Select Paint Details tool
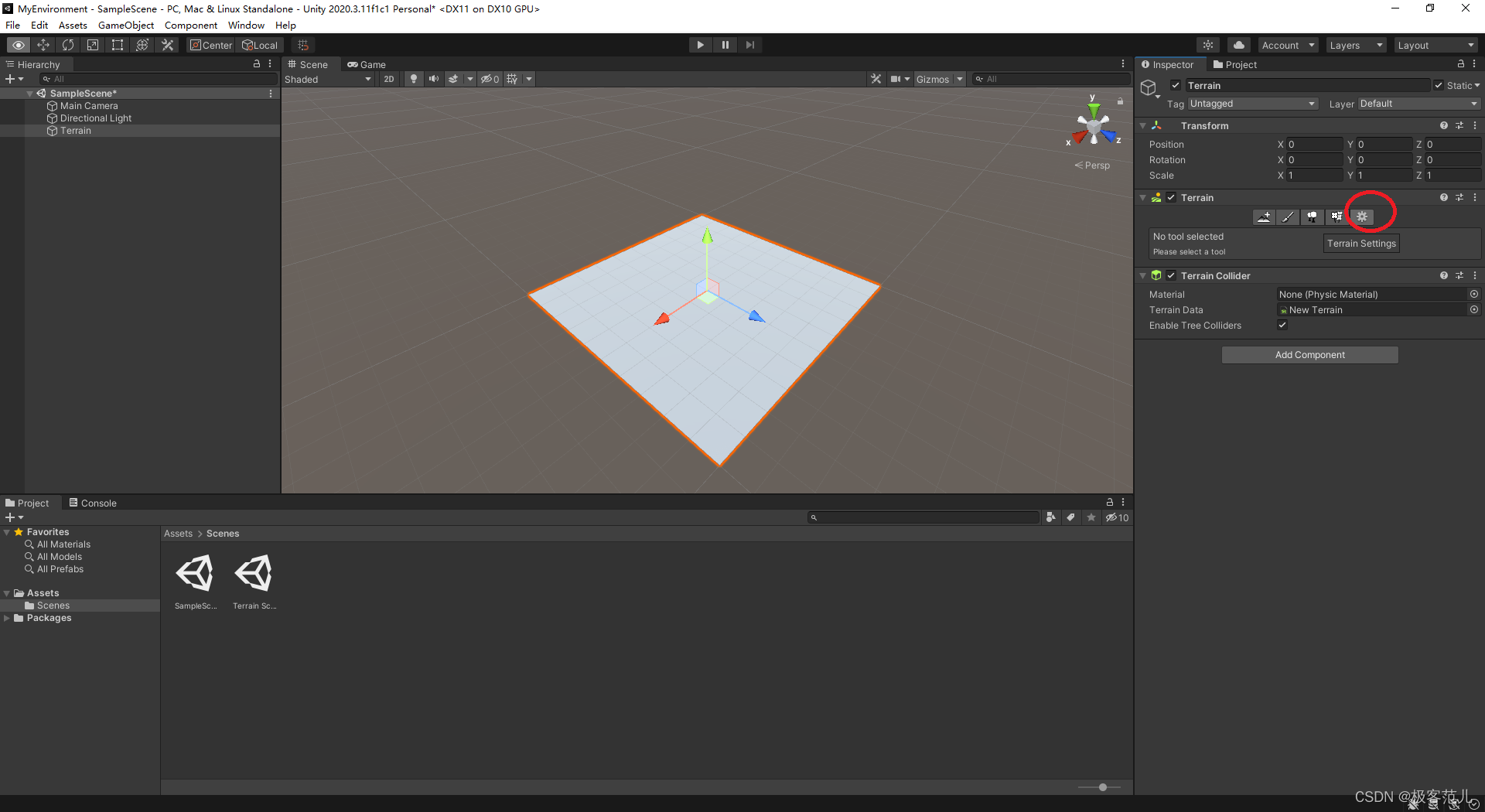 coord(1336,217)
